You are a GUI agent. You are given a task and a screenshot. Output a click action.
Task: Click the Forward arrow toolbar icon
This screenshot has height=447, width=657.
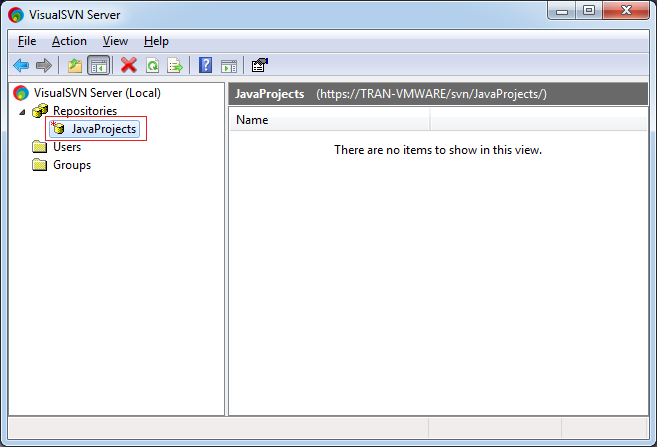(44, 65)
